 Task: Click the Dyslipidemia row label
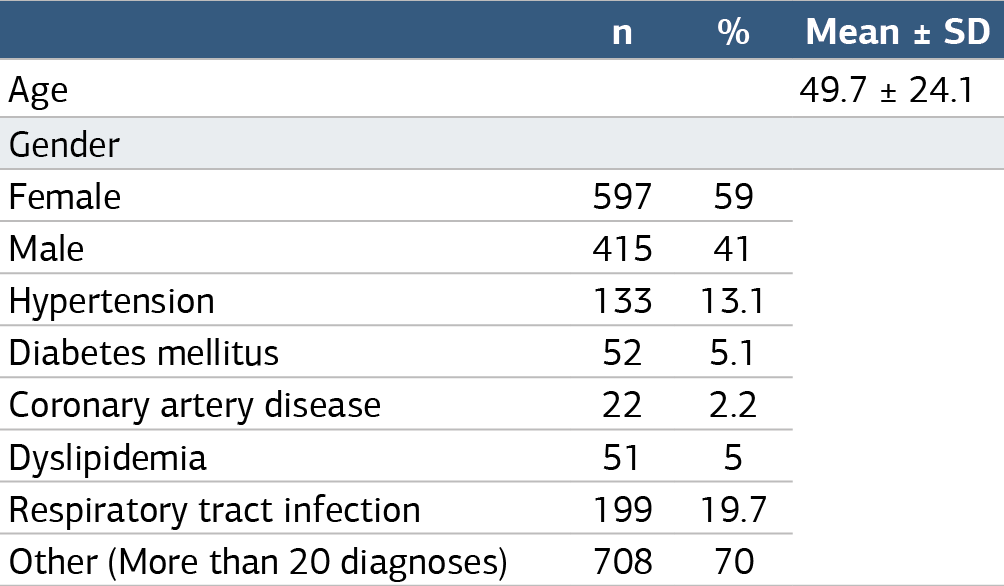(x=108, y=459)
